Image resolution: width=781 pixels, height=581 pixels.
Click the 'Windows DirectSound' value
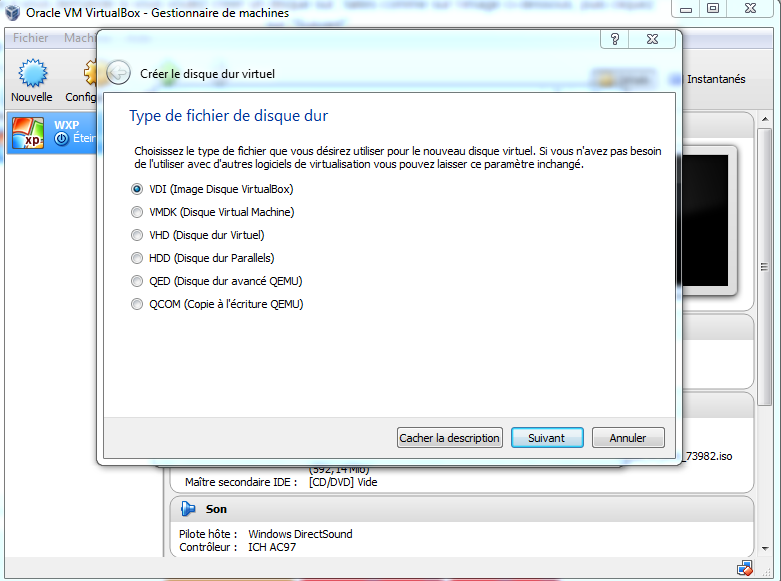[300, 534]
